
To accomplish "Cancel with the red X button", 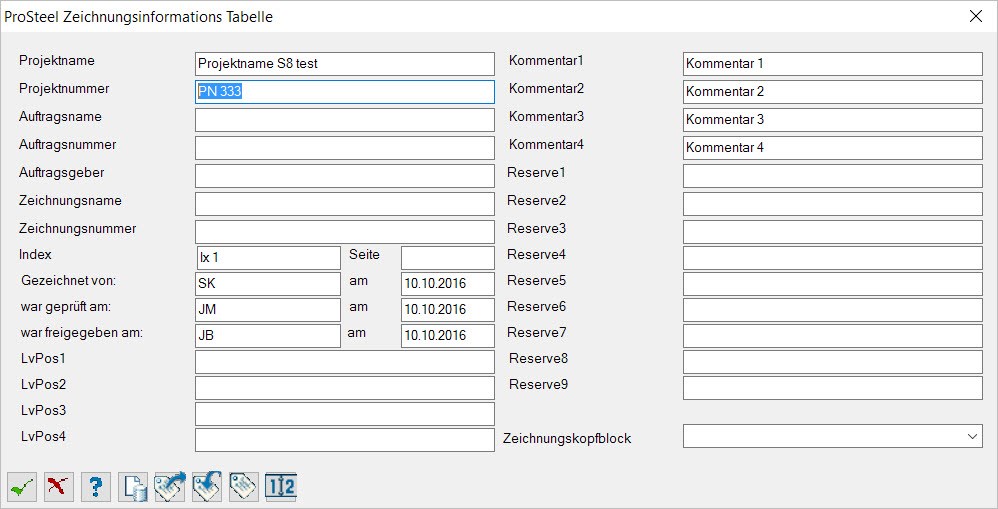I will tap(59, 487).
